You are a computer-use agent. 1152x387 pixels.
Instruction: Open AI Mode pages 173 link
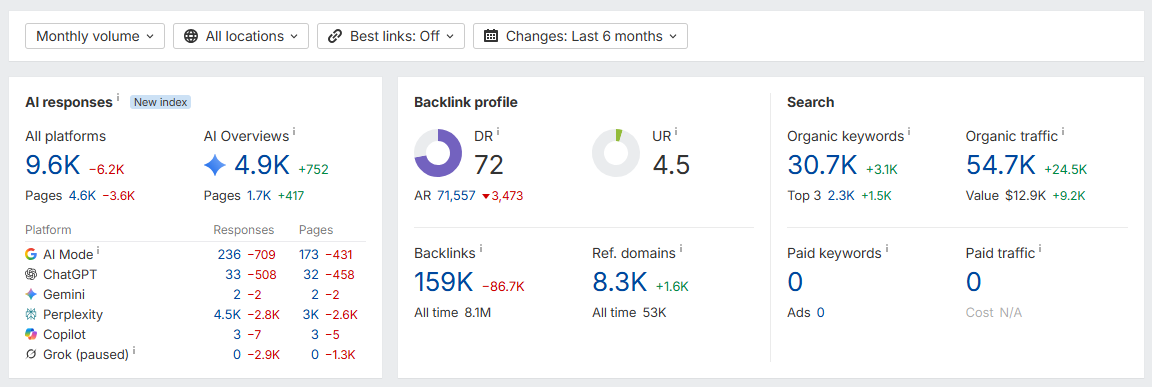[x=309, y=255]
